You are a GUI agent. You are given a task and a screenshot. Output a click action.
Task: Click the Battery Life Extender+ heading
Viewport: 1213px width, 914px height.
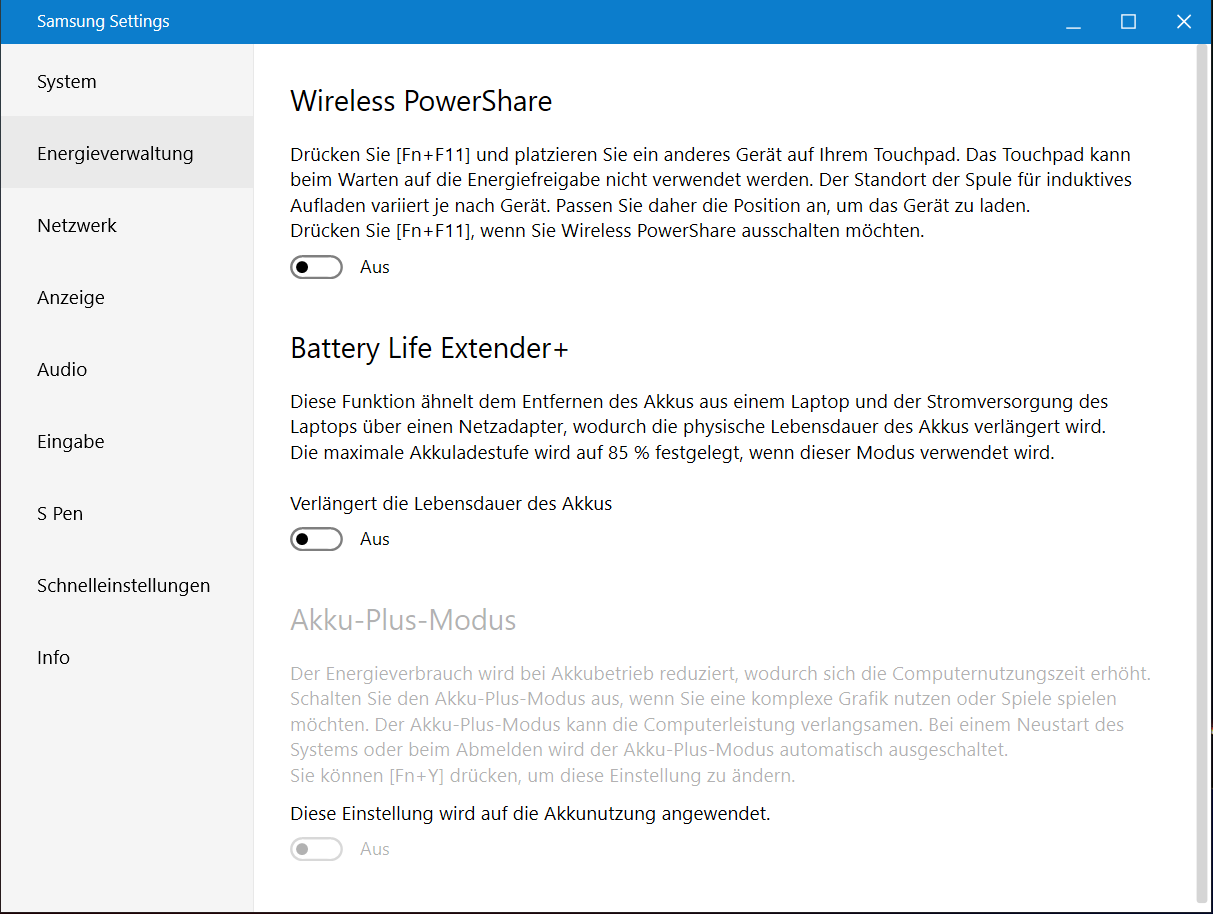[x=429, y=348]
